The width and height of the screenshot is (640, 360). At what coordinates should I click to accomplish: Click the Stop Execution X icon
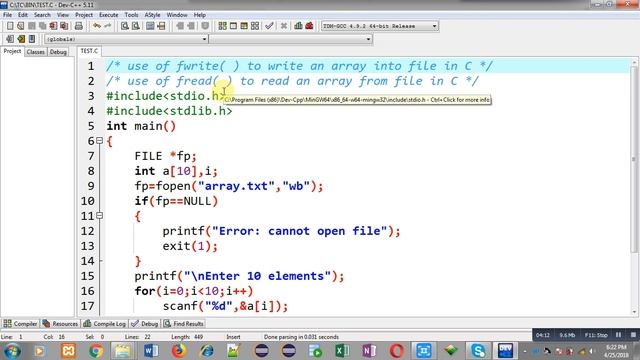284,26
